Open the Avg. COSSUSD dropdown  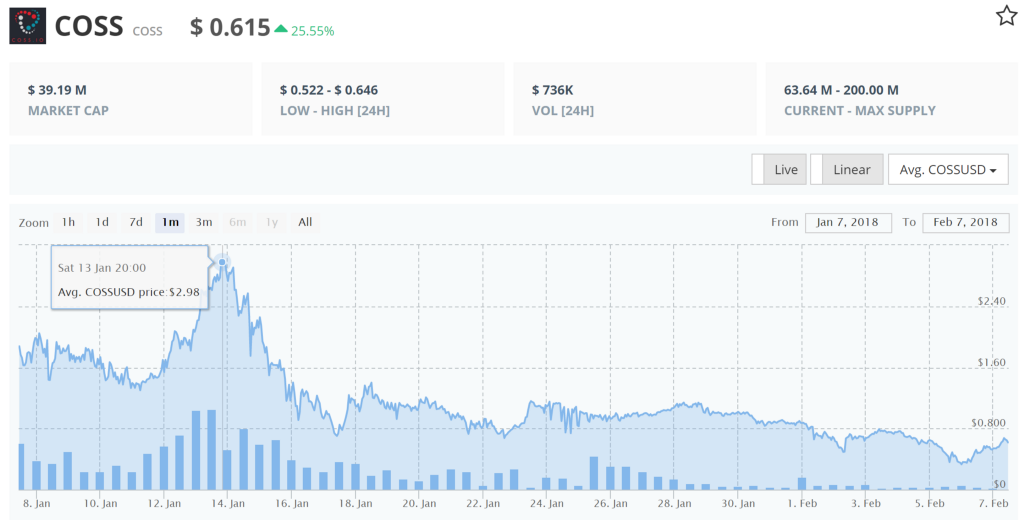947,169
